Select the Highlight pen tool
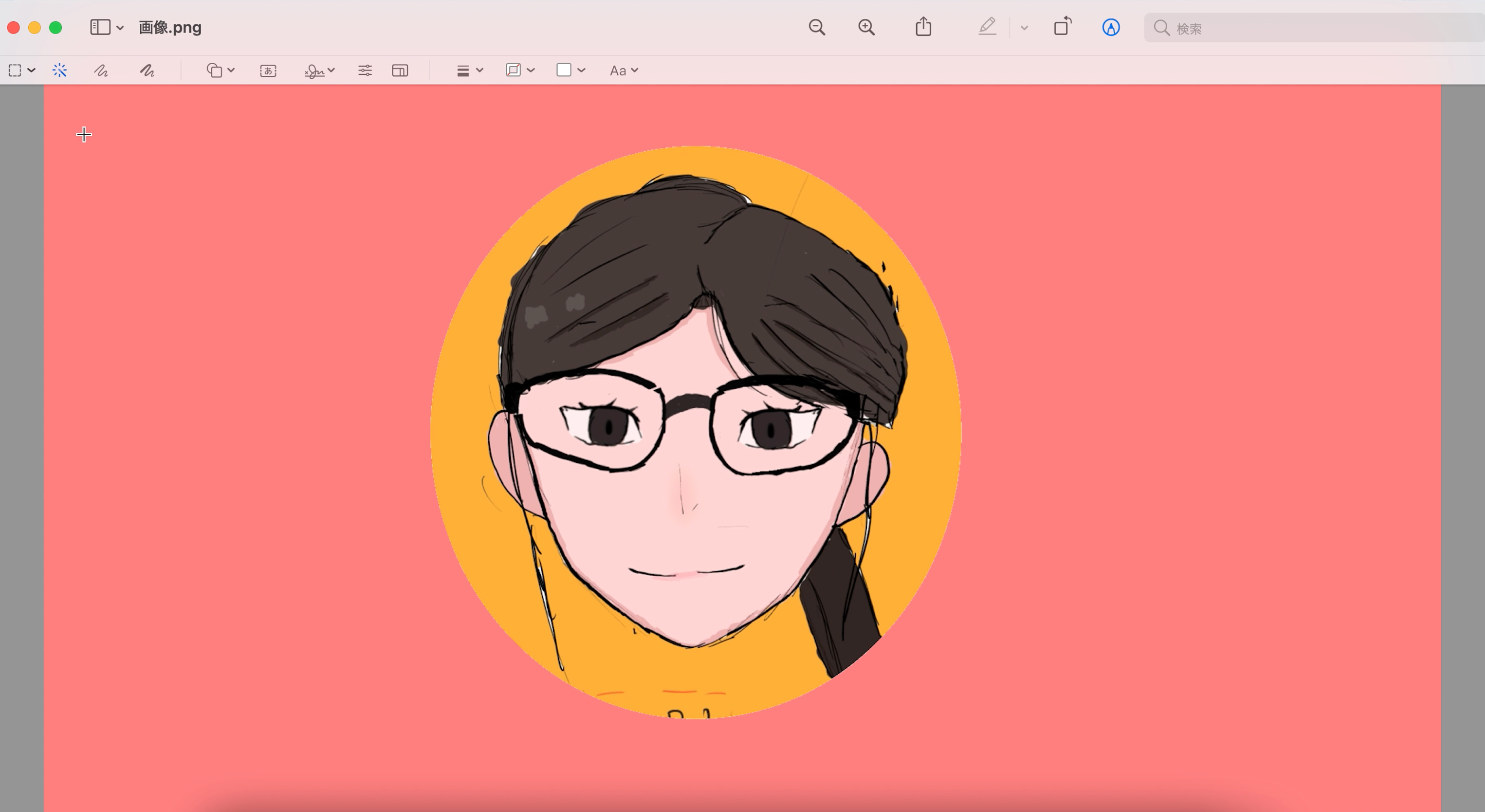This screenshot has width=1485, height=812. click(988, 27)
